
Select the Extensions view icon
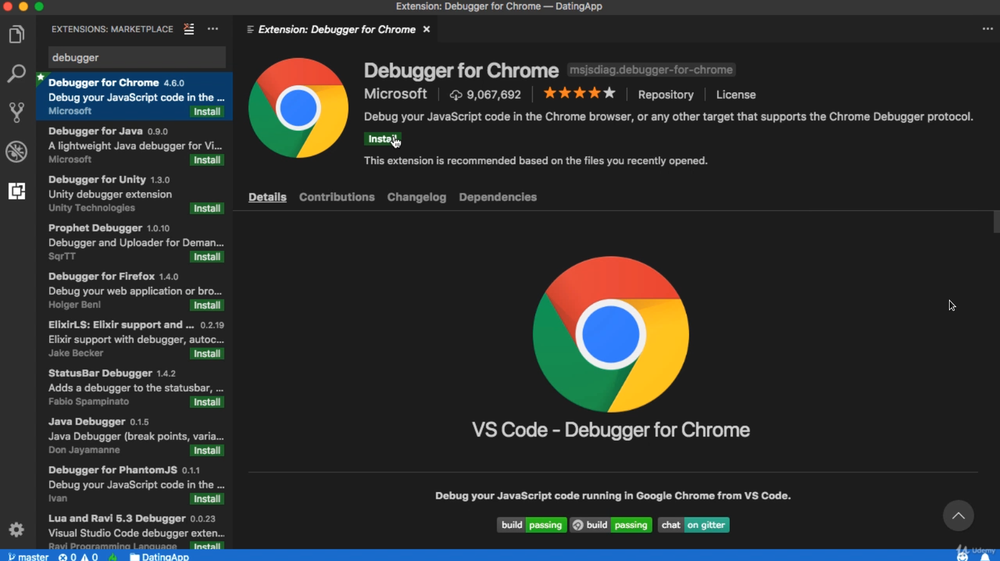pos(17,191)
